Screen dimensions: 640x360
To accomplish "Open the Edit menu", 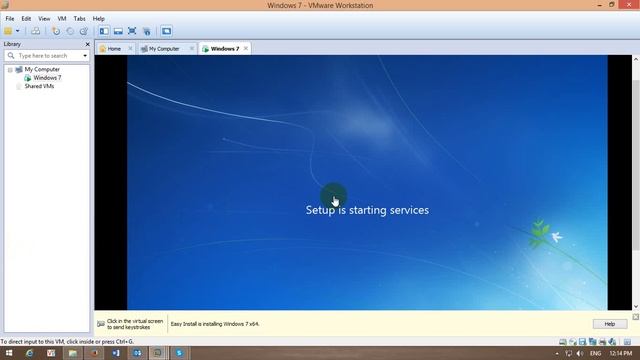I will 26,19.
